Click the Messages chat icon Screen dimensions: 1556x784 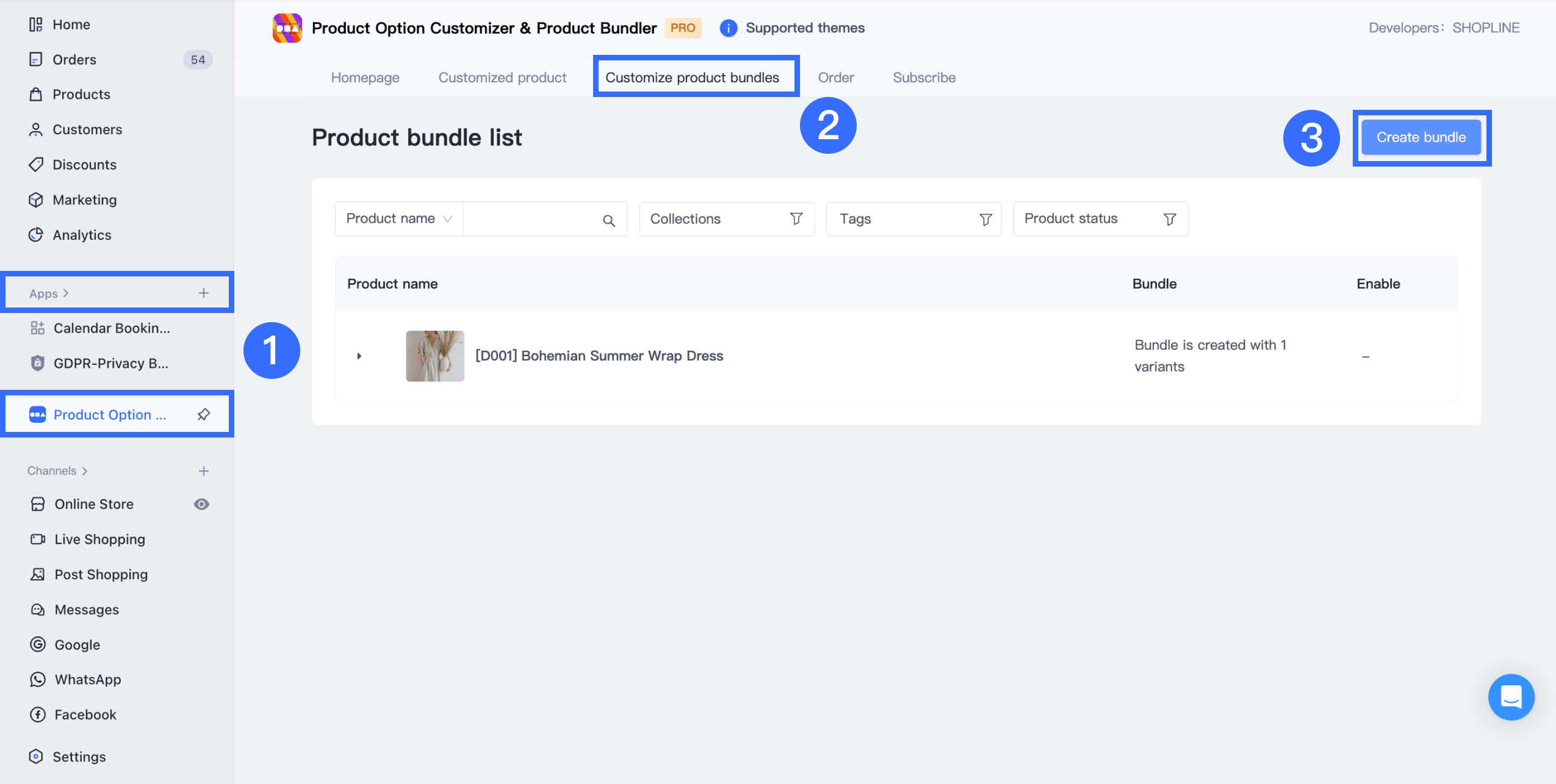tap(38, 610)
